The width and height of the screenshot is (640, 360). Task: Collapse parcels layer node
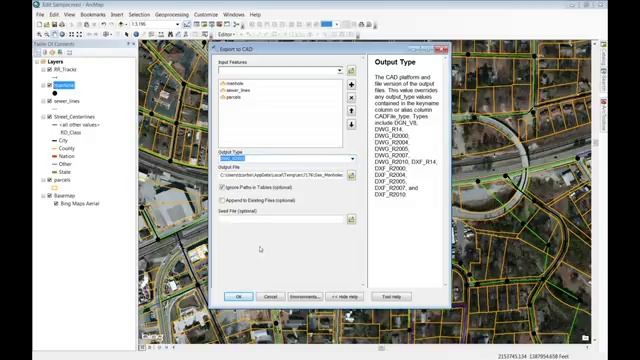43,180
